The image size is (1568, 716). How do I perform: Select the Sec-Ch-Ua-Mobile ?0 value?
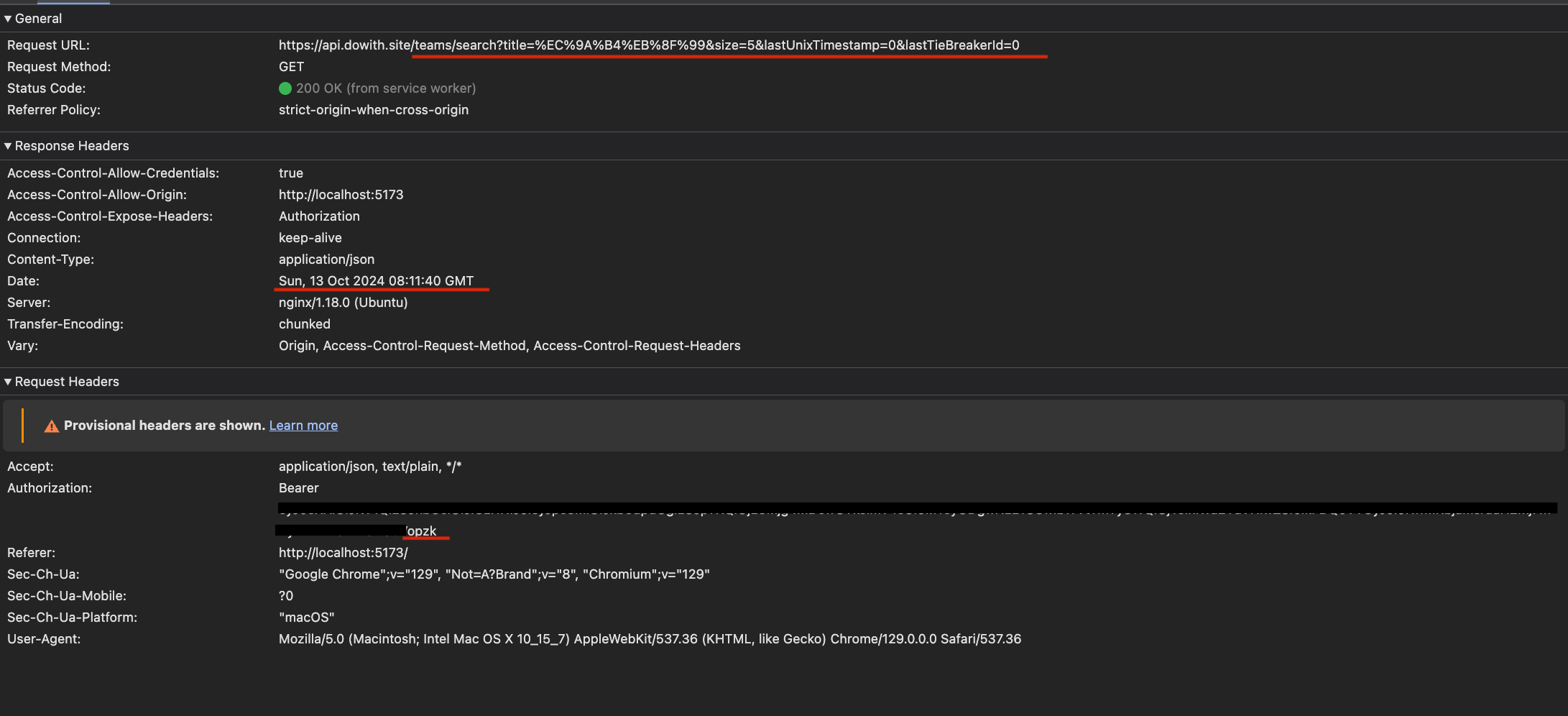[x=286, y=596]
